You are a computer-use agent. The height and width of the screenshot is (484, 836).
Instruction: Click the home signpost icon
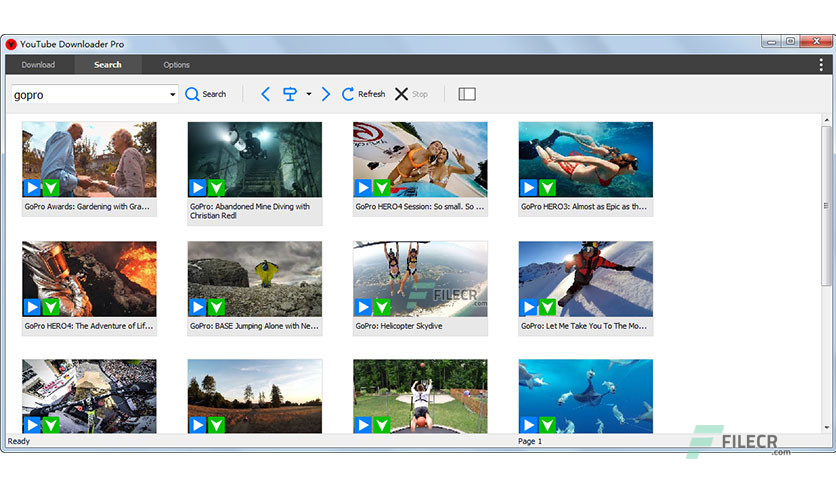click(290, 94)
